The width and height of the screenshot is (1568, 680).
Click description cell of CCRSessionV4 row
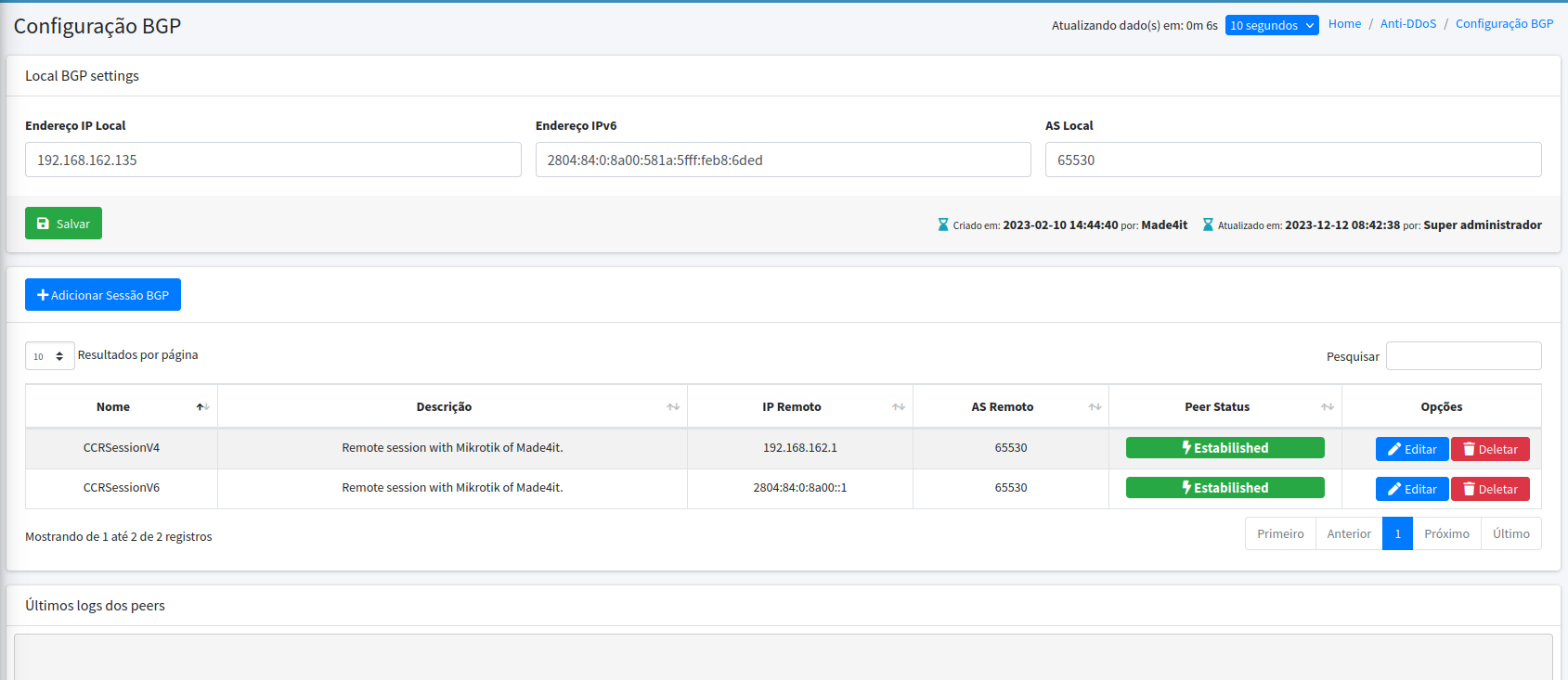coord(452,448)
